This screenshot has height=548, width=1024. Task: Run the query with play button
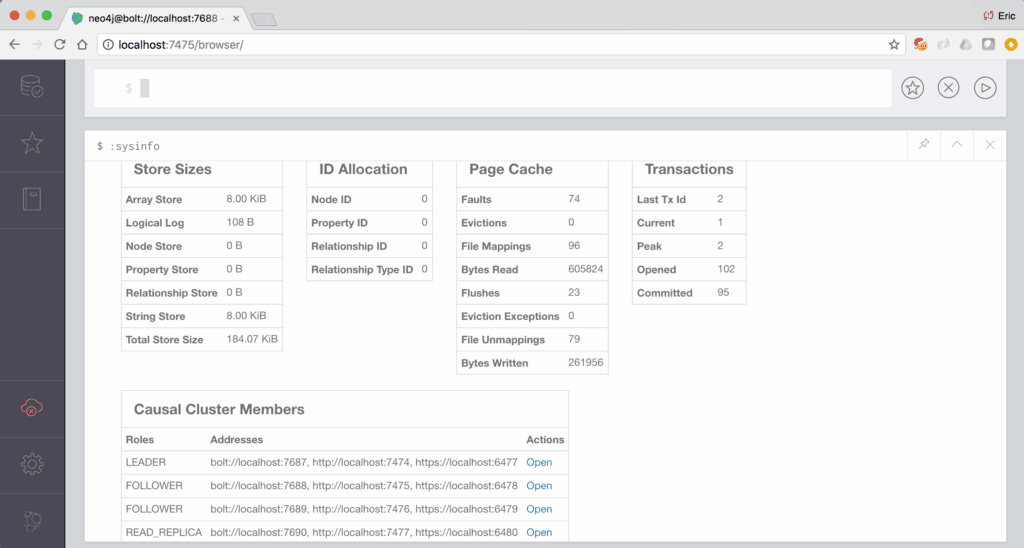(985, 88)
